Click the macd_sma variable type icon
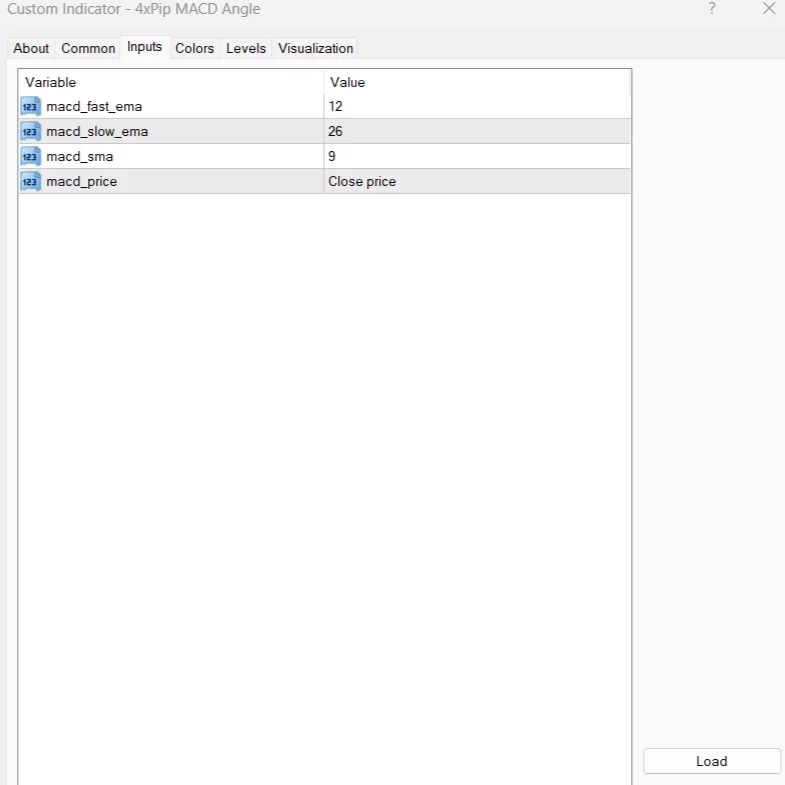This screenshot has width=785, height=785. (30, 156)
